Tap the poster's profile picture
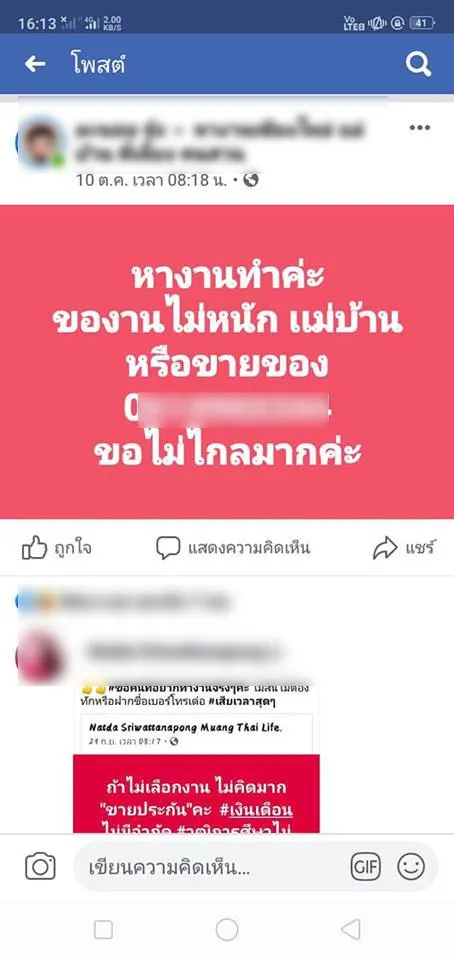 [40, 143]
